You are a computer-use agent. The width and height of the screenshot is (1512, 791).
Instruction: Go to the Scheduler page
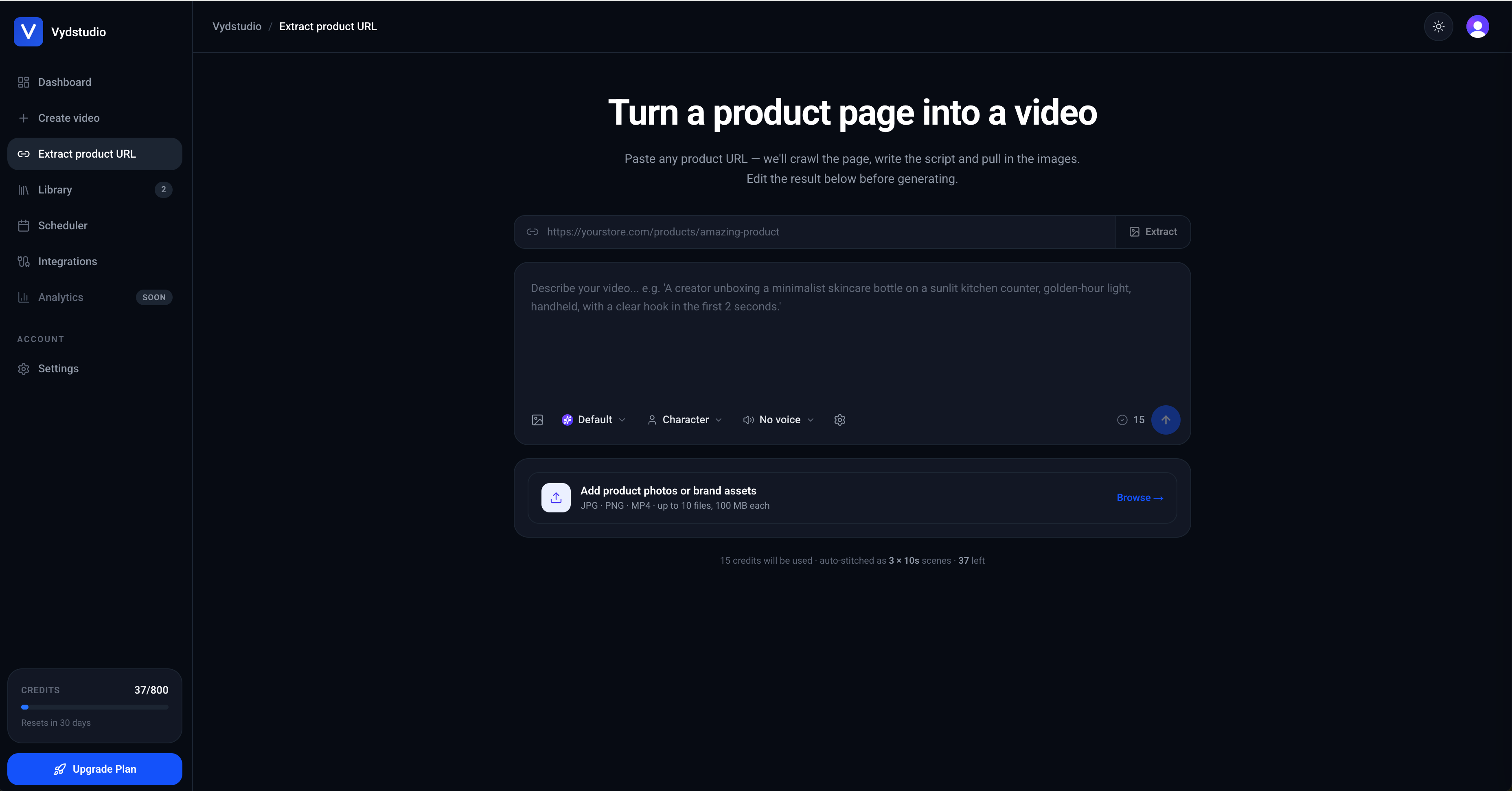pos(94,226)
